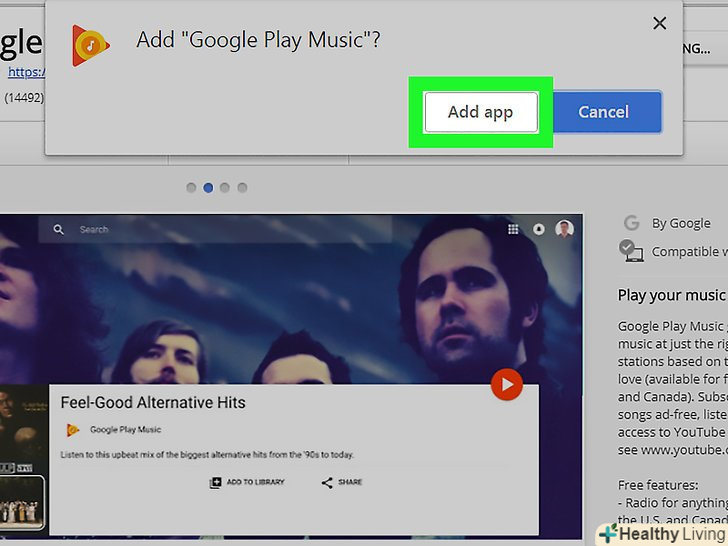This screenshot has height=546, width=728.
Task: Click the Feel-Good Alternative Hits title
Action: point(153,402)
